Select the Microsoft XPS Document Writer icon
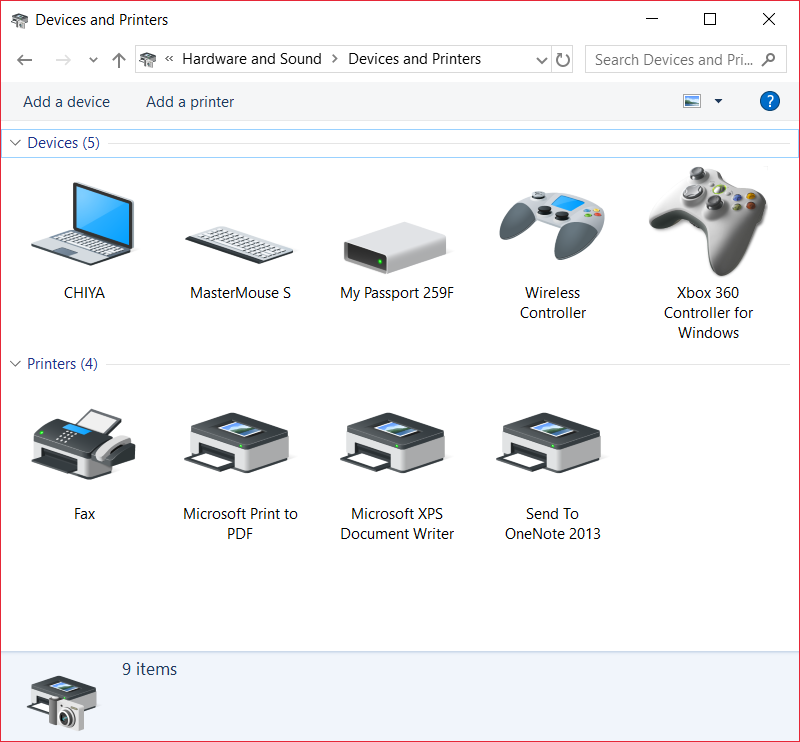This screenshot has height=742, width=800. (x=395, y=442)
